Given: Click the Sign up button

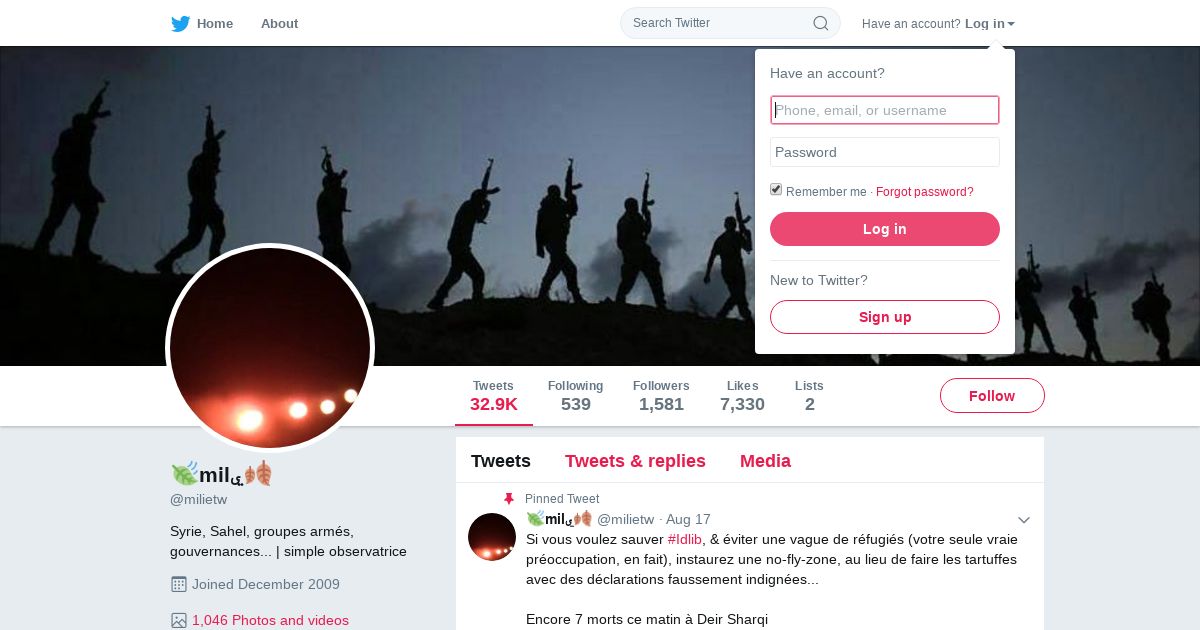Looking at the screenshot, I should coord(885,317).
